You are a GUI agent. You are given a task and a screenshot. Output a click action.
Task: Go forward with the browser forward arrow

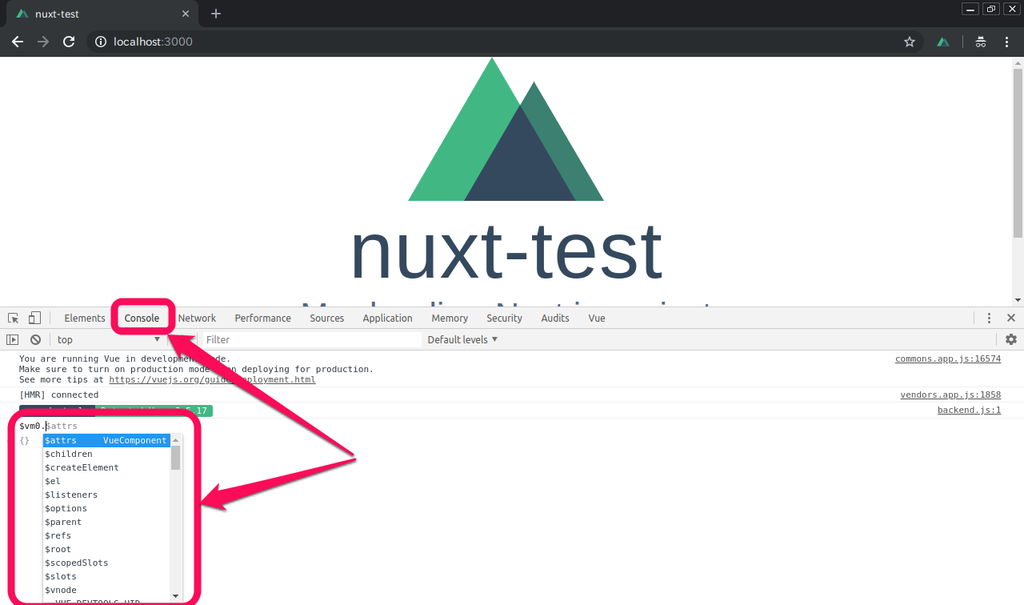coord(43,42)
